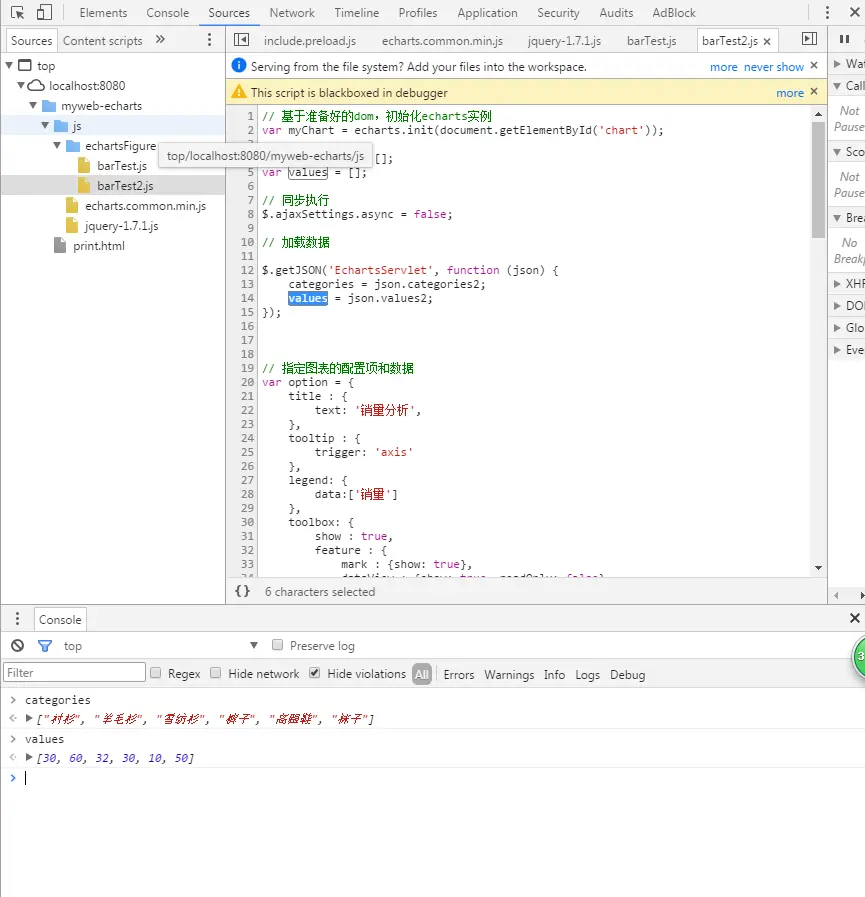Hide the file navigator sidebar
Viewport: 865px width, 897px height.
(241, 39)
